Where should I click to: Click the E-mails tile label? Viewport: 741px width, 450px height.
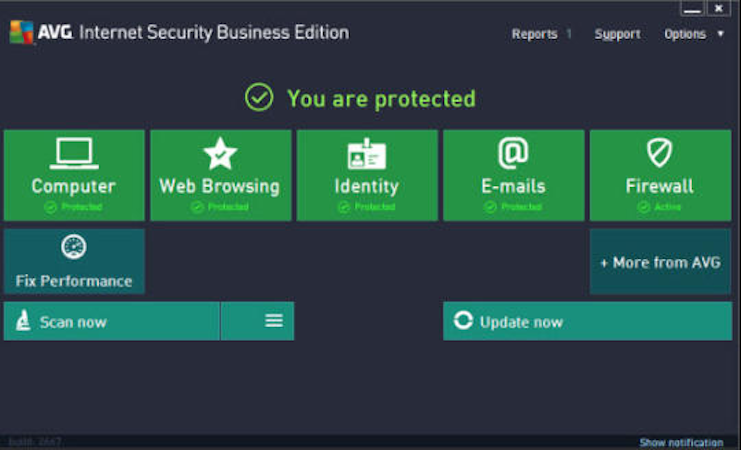pos(513,186)
